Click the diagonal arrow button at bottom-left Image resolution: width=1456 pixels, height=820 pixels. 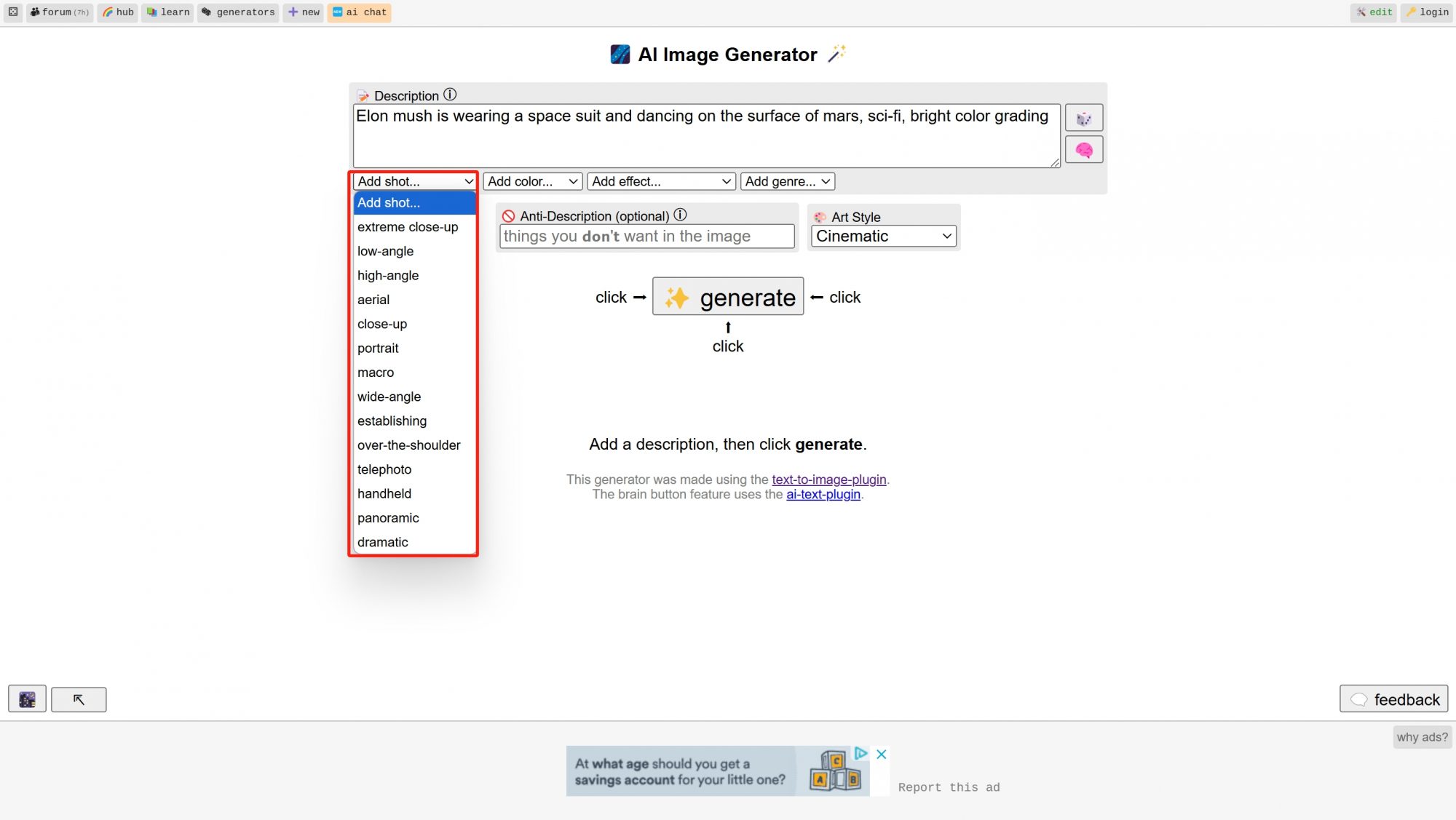click(79, 699)
